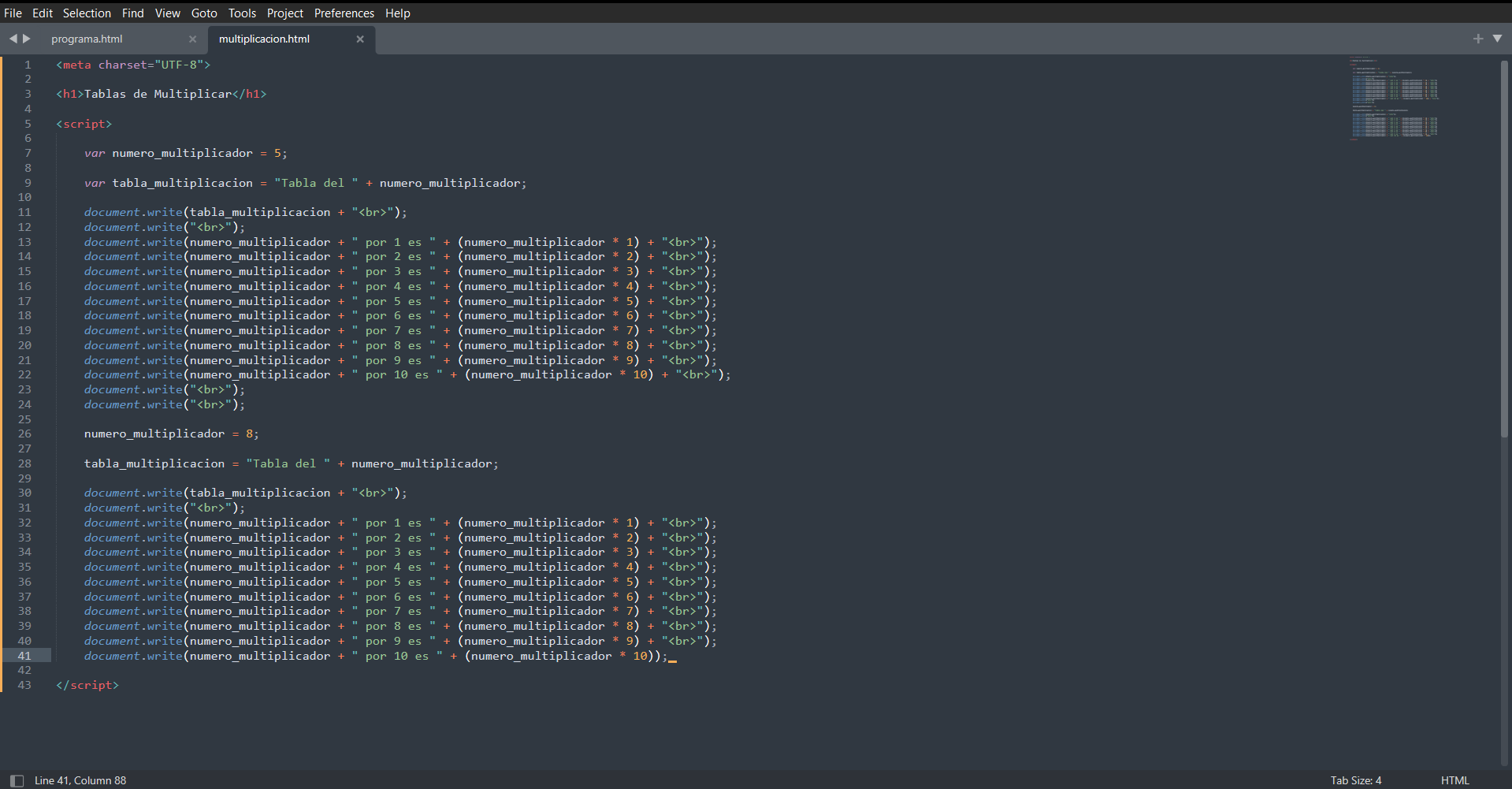Click "por 5 es" on line 36

[394, 582]
